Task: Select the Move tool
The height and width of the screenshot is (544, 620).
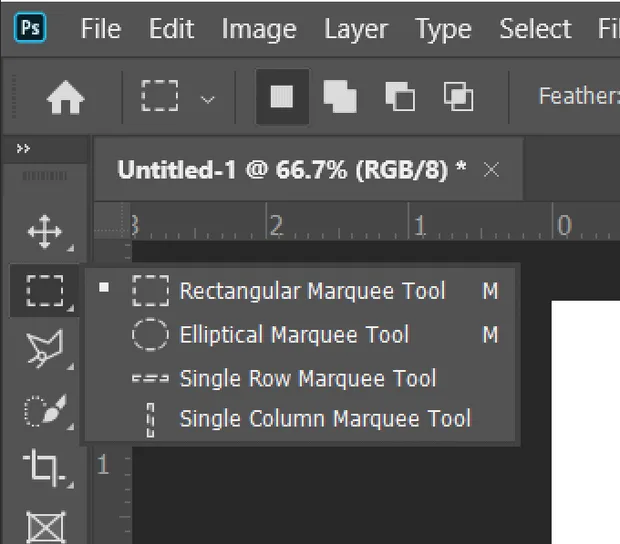Action: point(45,232)
